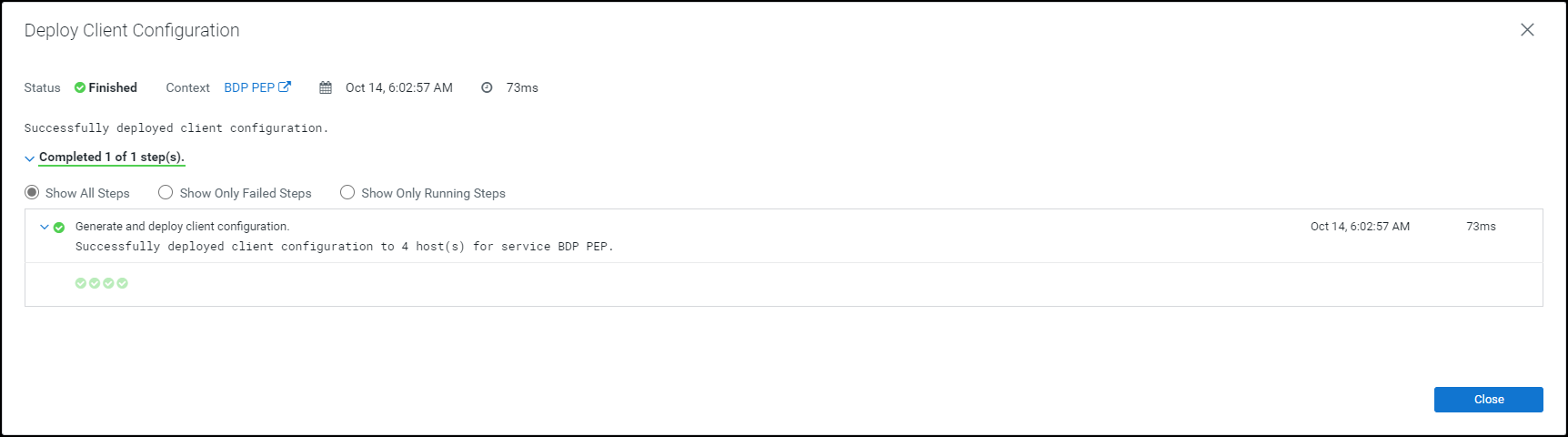
Task: Click the blue Close button
Action: [1488, 400]
